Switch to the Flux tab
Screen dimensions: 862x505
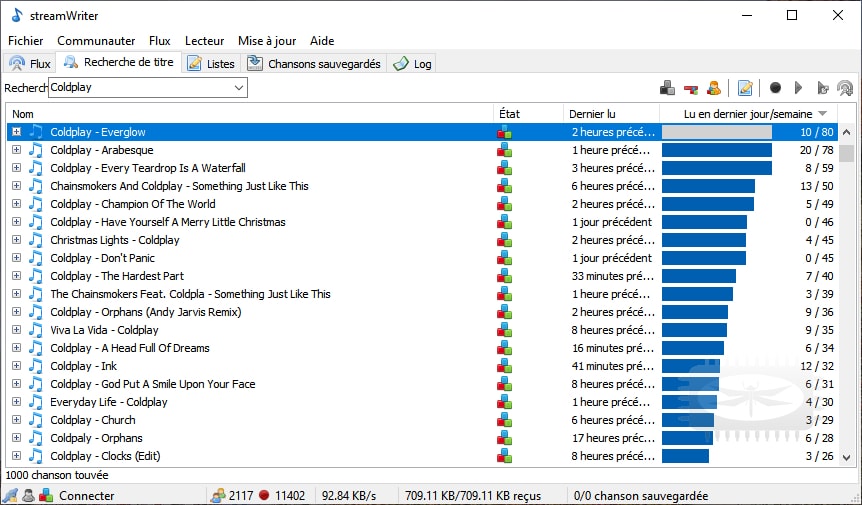click(x=30, y=64)
